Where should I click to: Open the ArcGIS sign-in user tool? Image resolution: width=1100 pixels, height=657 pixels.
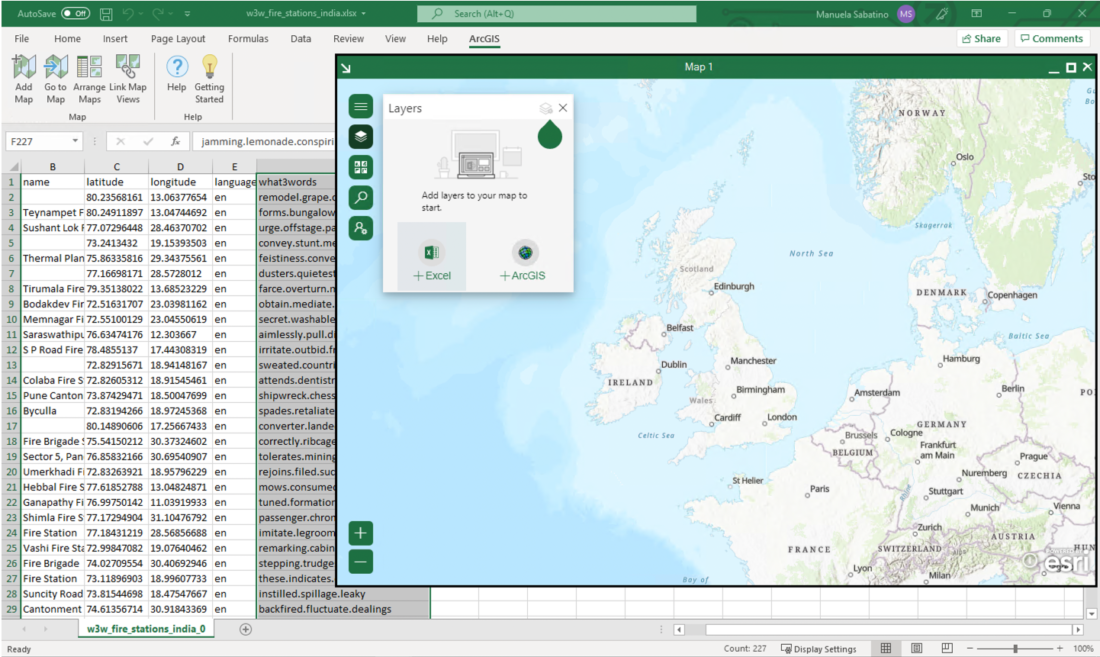pyautogui.click(x=361, y=228)
